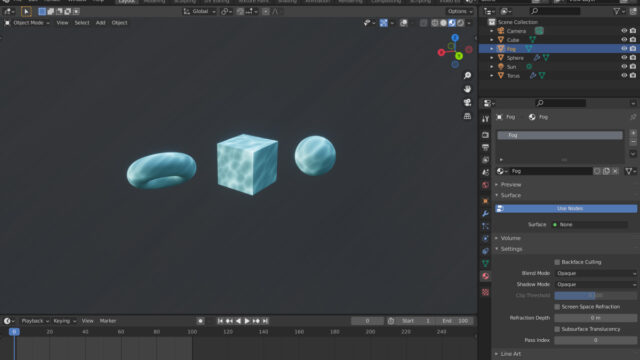Open the viewport Select menu
Screen dimensions: 640x360
coord(82,23)
